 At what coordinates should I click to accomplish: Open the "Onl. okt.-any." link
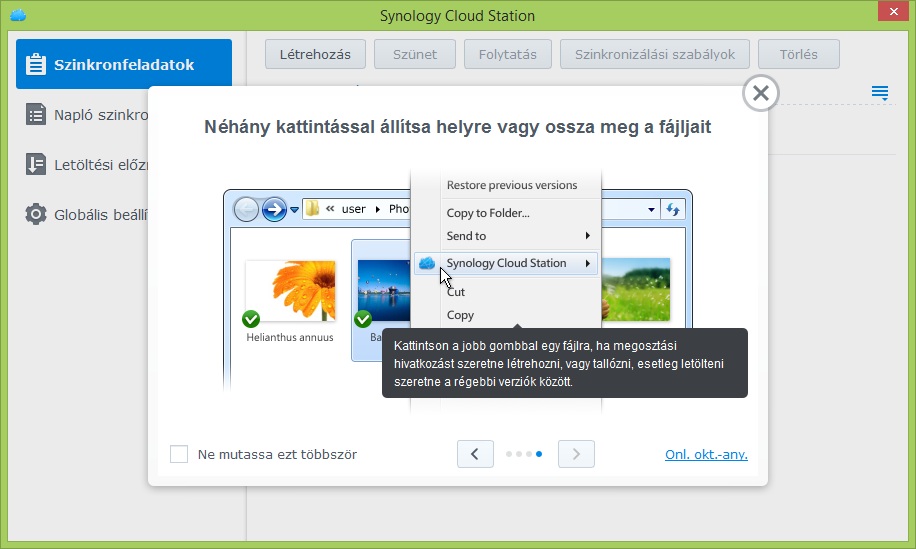706,454
